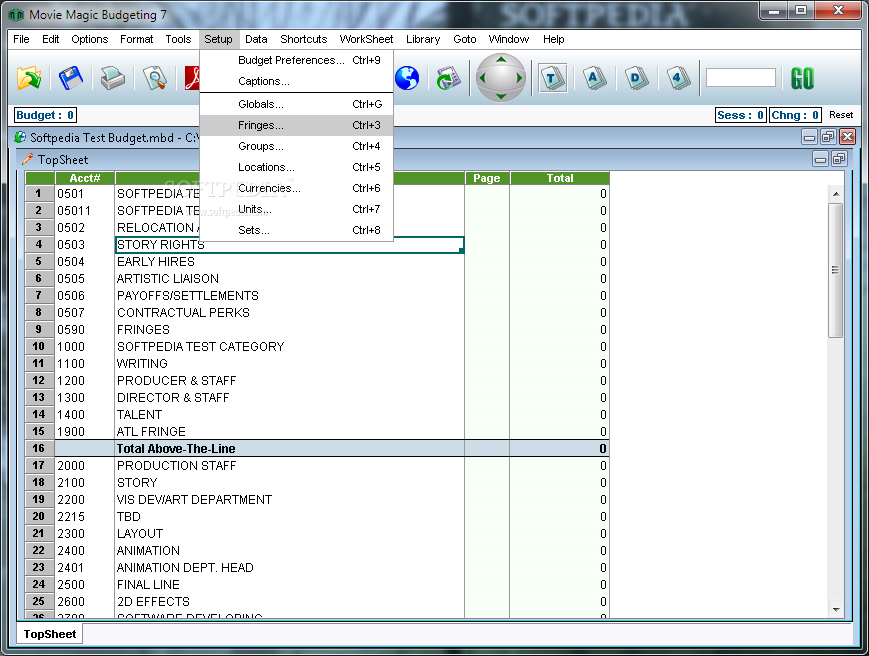Click the open folder toolbar icon
Screen dimensions: 869x656
pyautogui.click(x=29, y=78)
